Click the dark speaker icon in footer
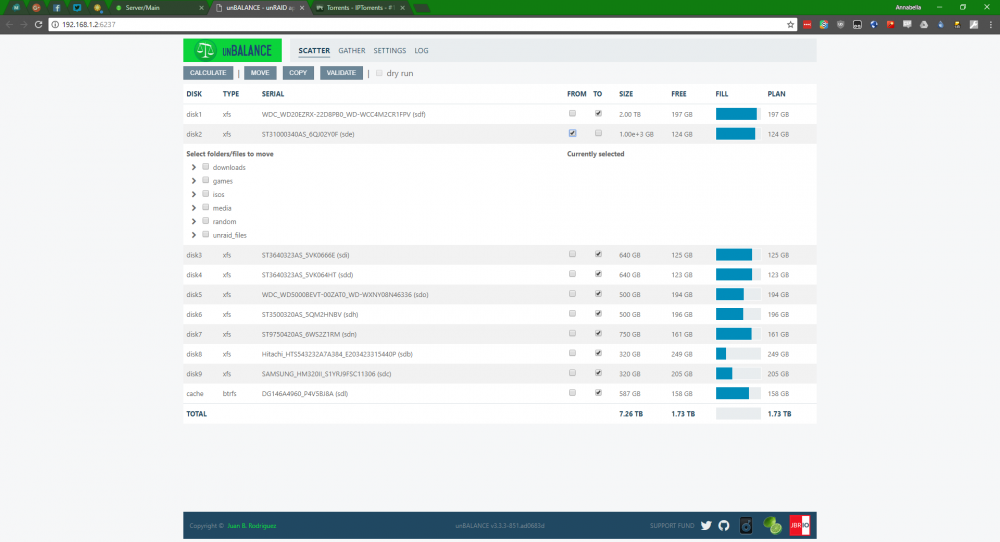The height and width of the screenshot is (542, 1000). tap(746, 525)
